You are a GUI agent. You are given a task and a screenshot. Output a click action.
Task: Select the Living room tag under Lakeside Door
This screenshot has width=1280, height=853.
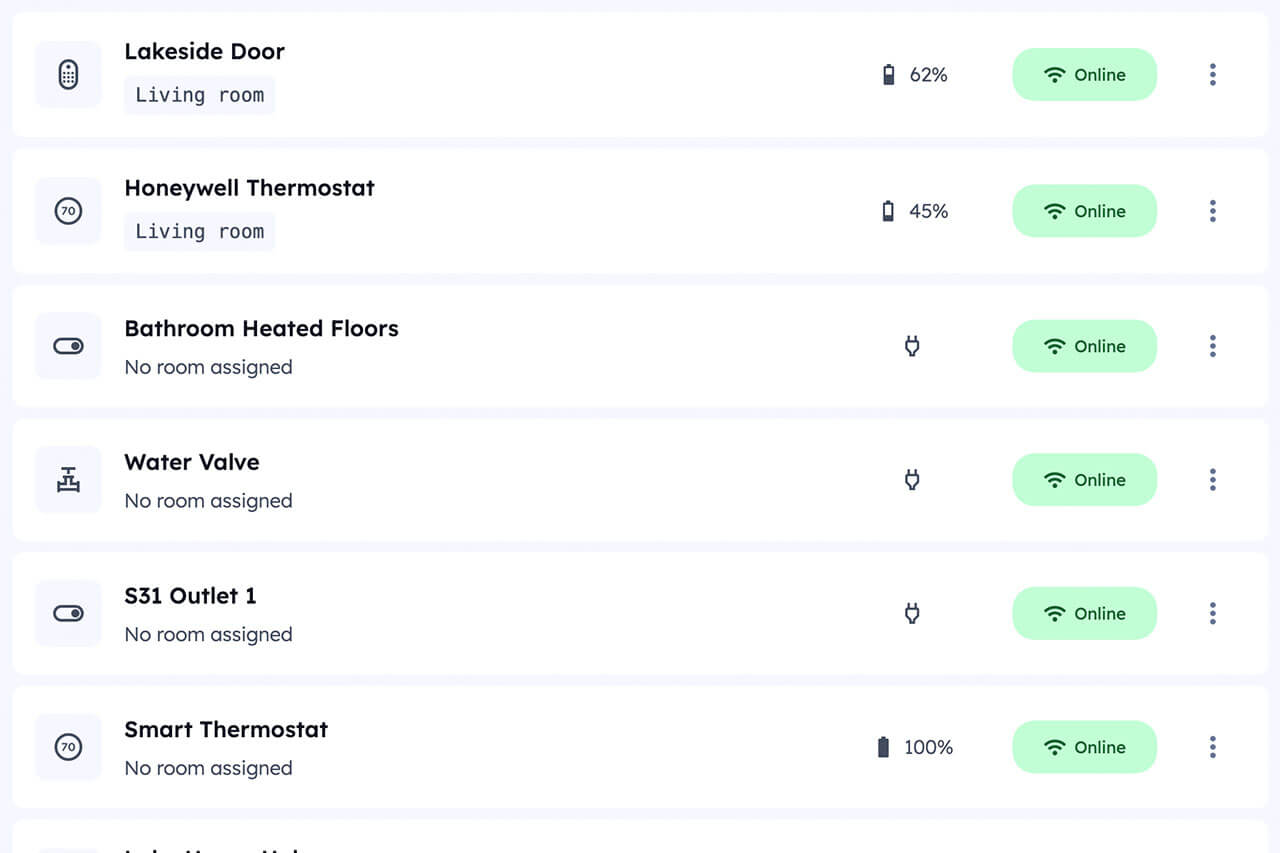[199, 95]
